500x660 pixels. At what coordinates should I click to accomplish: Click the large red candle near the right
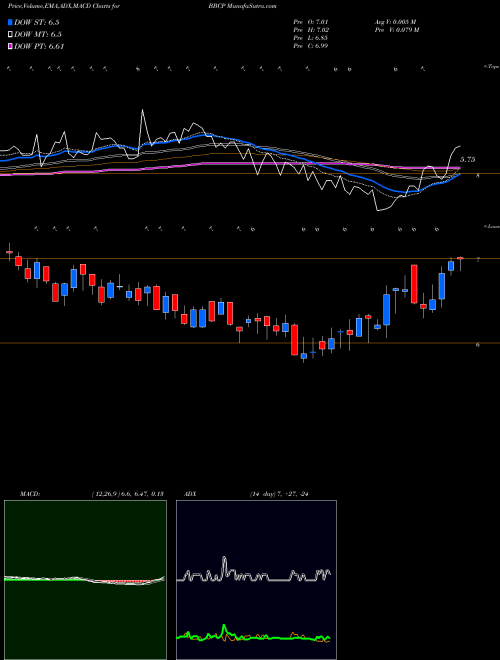414,284
